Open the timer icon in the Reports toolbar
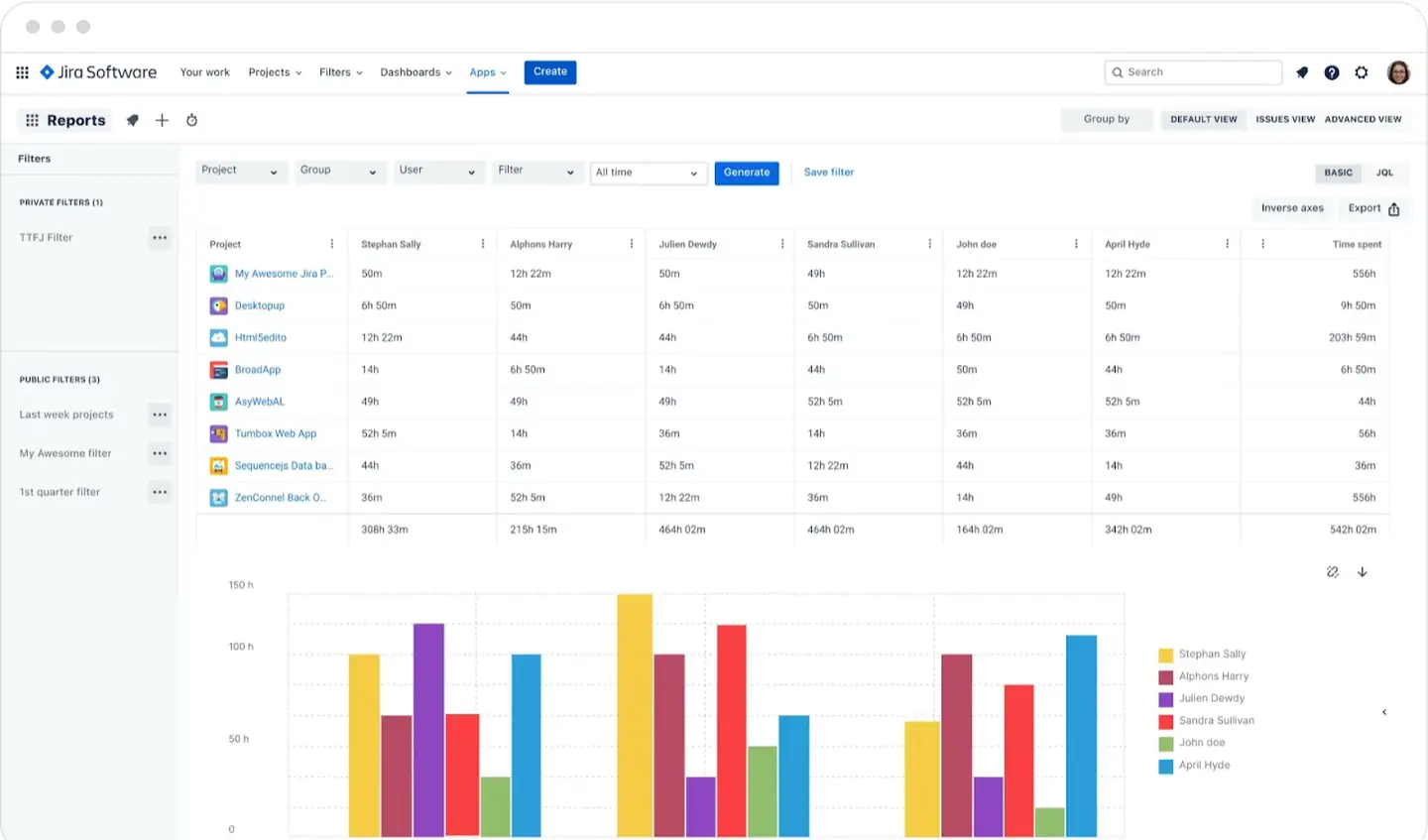Viewport: 1428px width, 840px height. [191, 120]
